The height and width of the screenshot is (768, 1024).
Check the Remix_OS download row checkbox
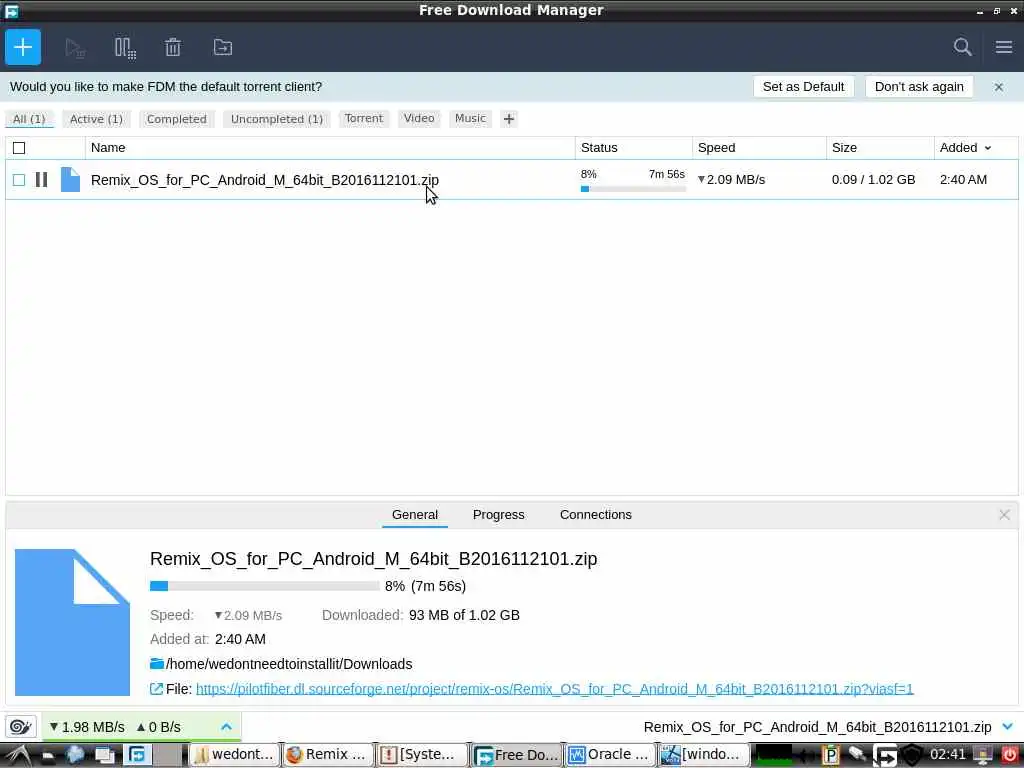[x=19, y=180]
